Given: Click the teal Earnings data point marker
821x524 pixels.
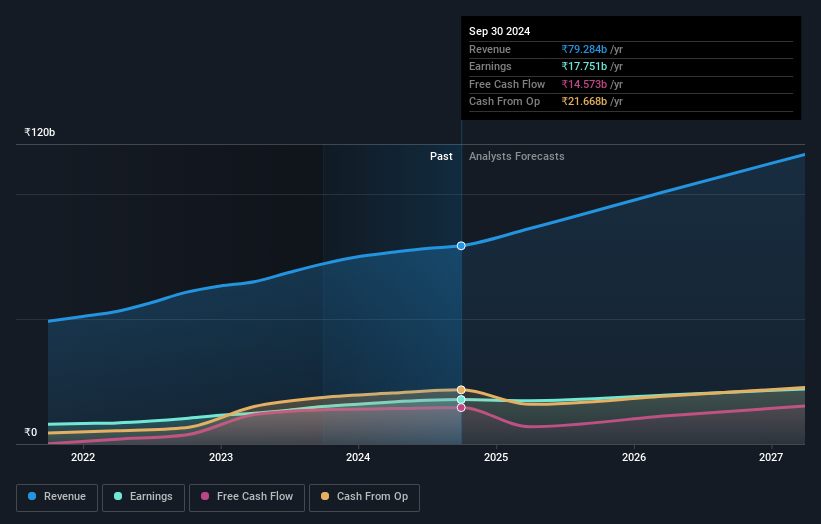Looking at the screenshot, I should pyautogui.click(x=461, y=399).
